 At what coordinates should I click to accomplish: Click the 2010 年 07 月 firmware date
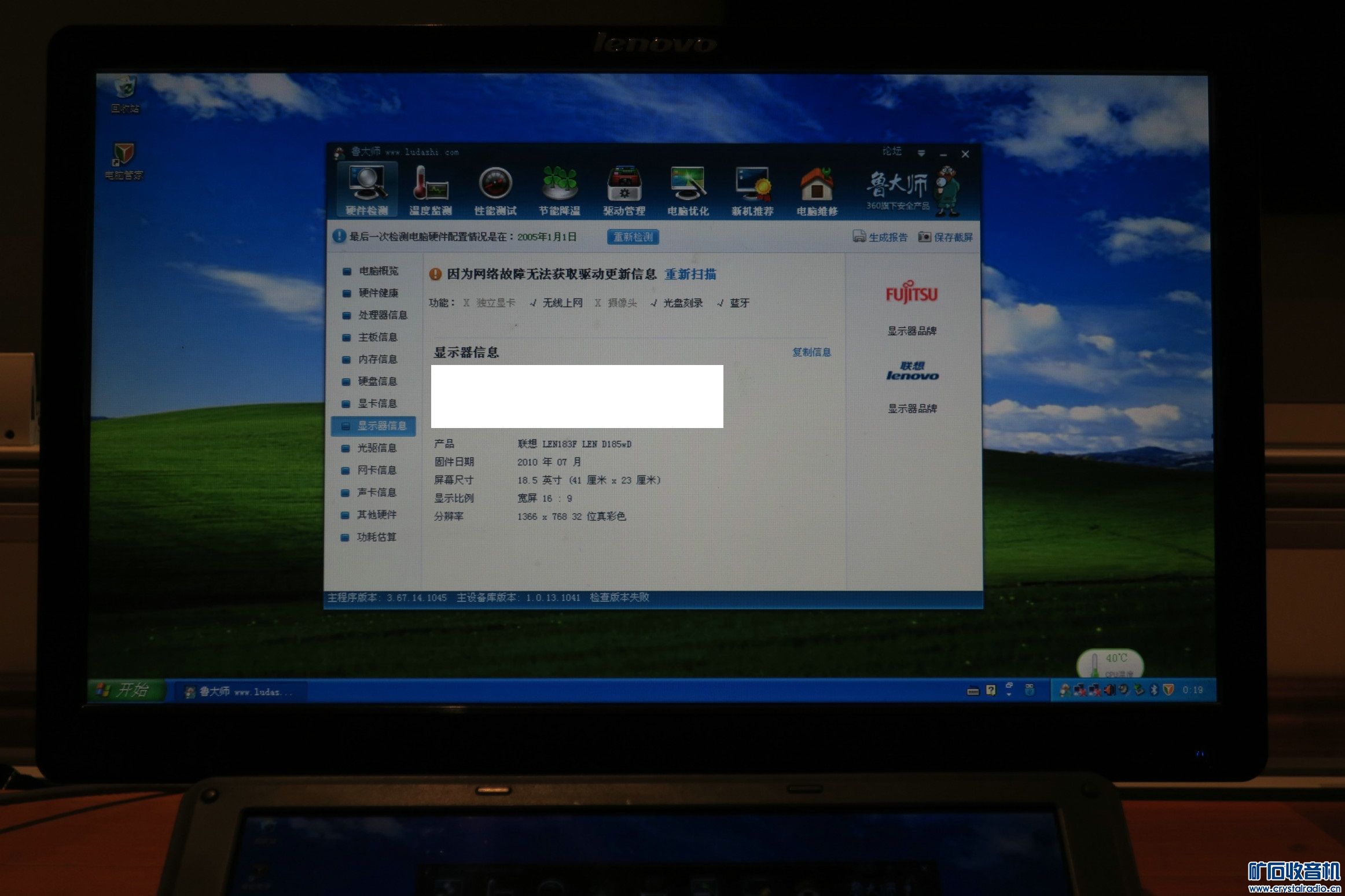pyautogui.click(x=549, y=462)
